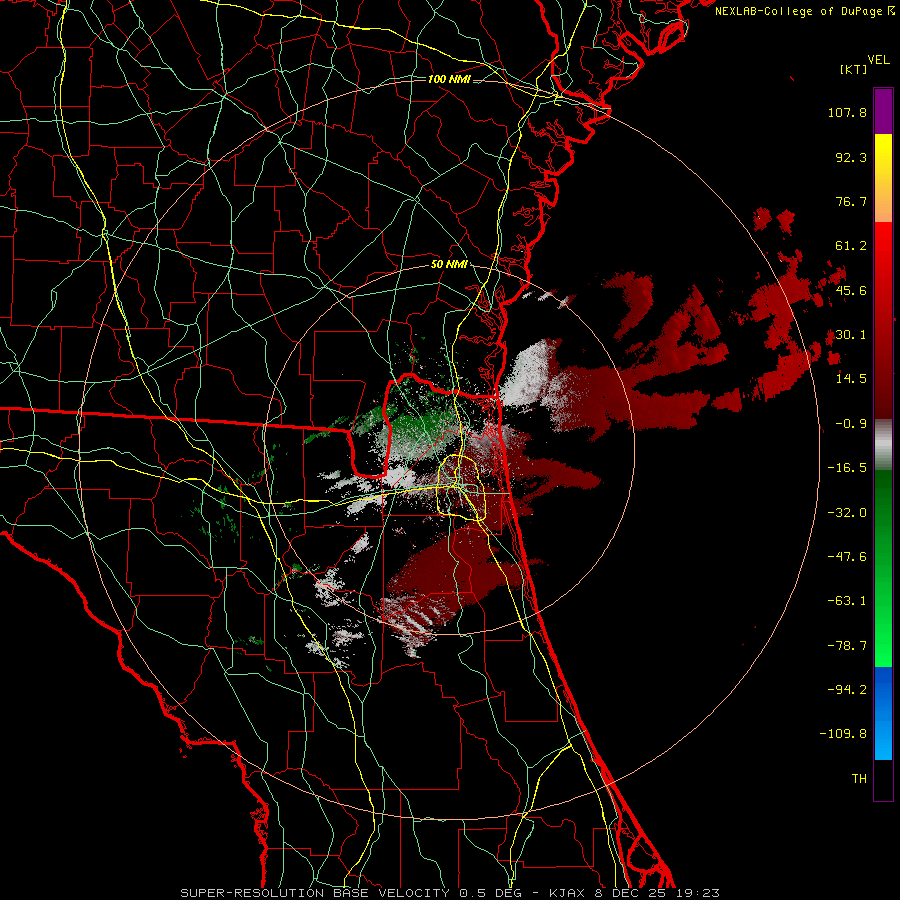Click the yellow segment of the color bar
Screen dimensions: 900x900
[x=883, y=178]
